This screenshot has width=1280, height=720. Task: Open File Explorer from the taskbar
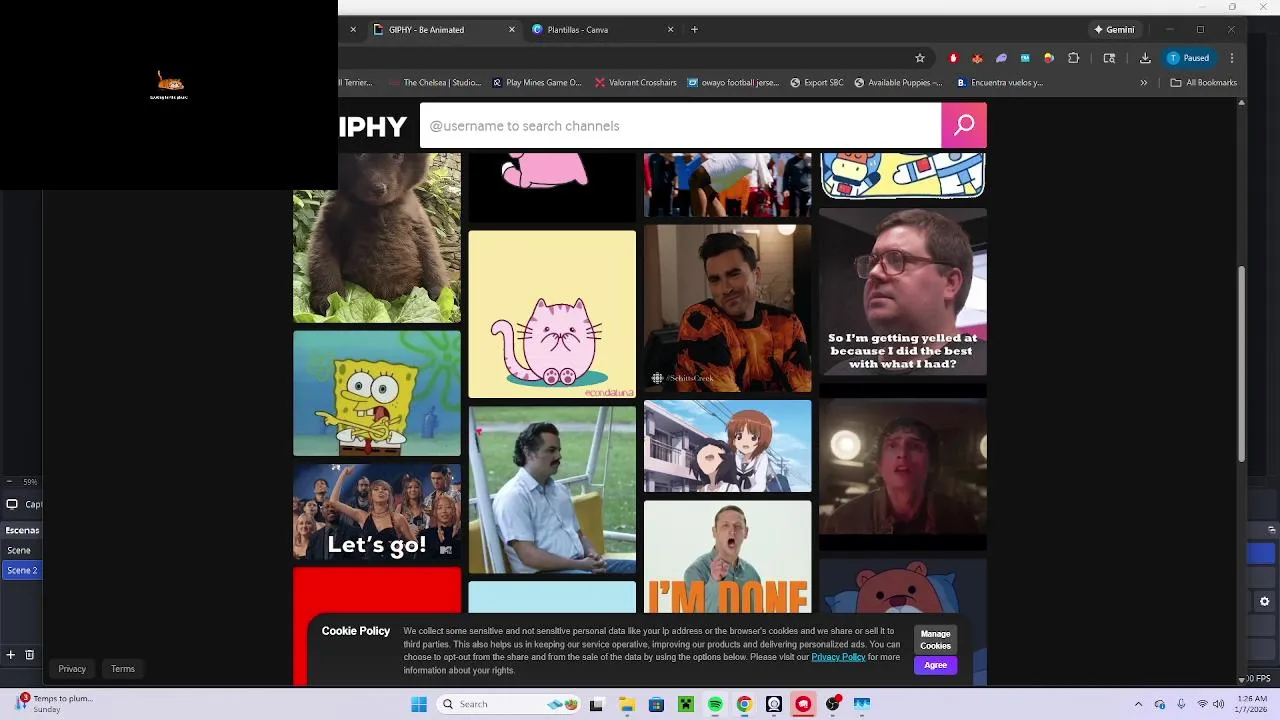pos(627,704)
